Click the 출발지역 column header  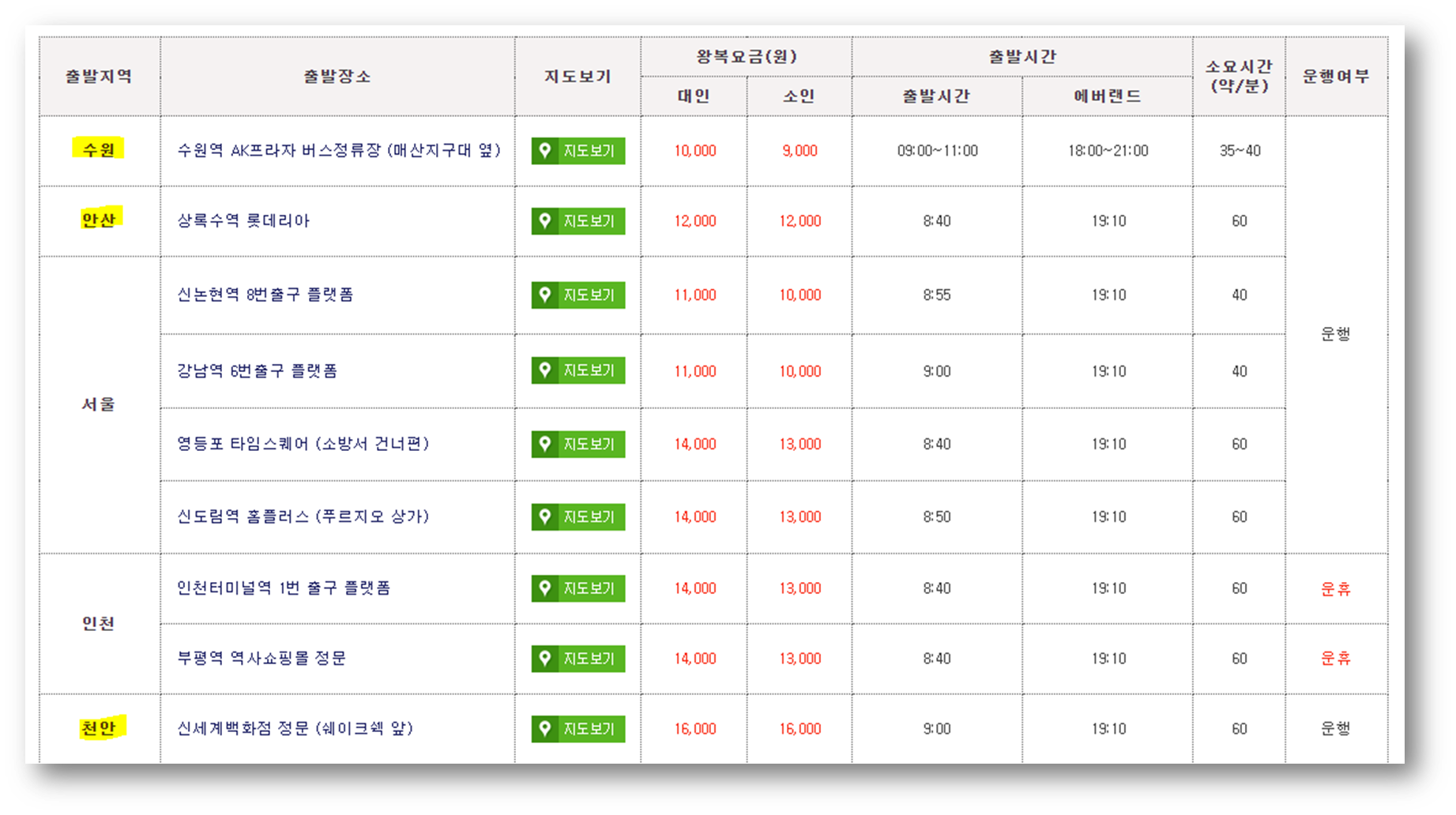click(x=99, y=77)
